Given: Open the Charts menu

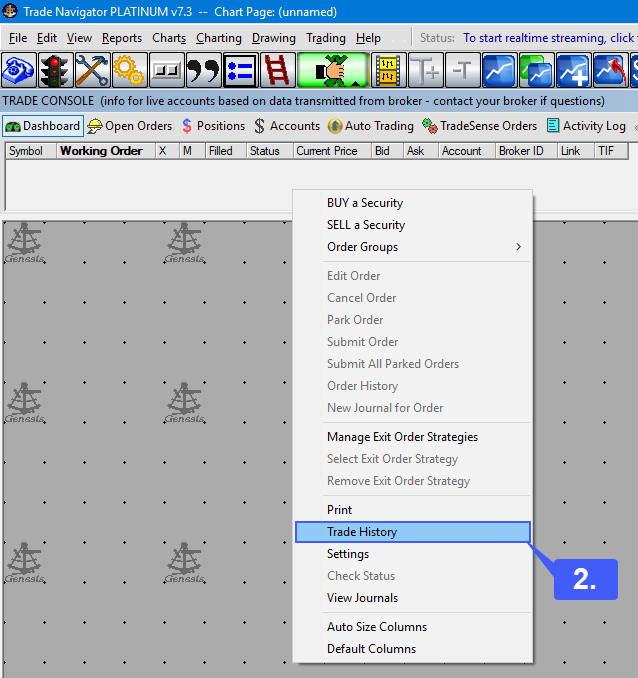Looking at the screenshot, I should click(169, 38).
